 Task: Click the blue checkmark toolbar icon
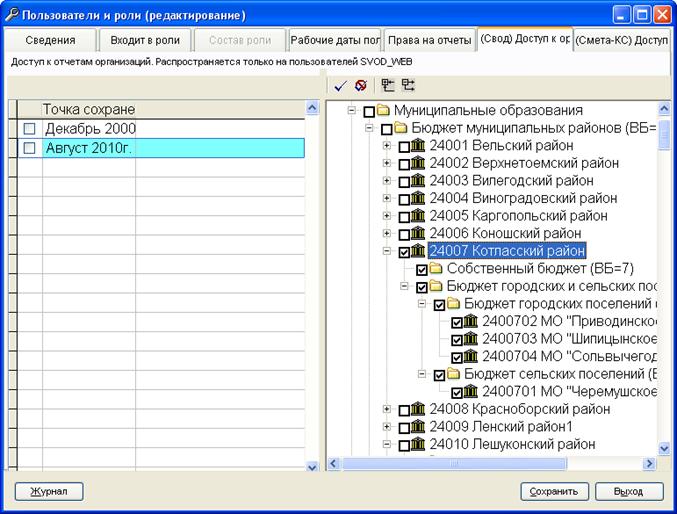(x=340, y=86)
